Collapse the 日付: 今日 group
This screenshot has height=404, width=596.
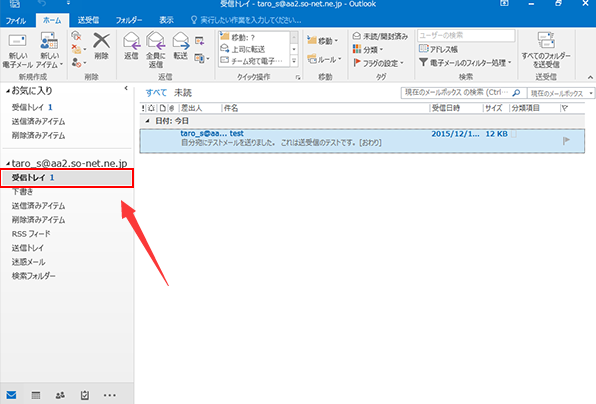[x=148, y=121]
